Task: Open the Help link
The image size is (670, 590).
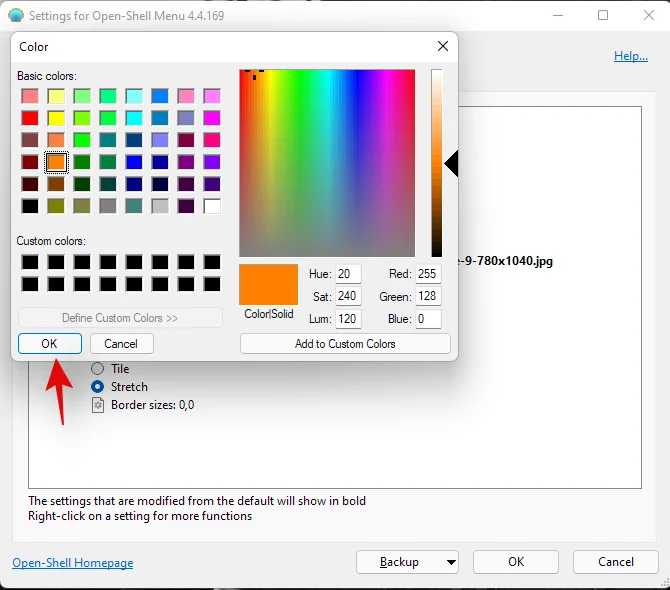Action: point(630,56)
